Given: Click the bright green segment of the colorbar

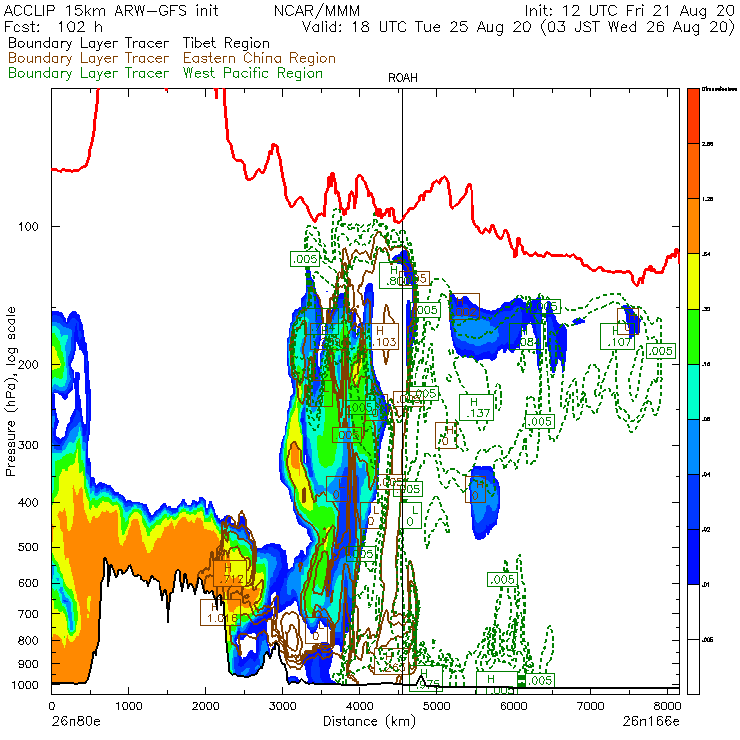Looking at the screenshot, I should point(693,336).
